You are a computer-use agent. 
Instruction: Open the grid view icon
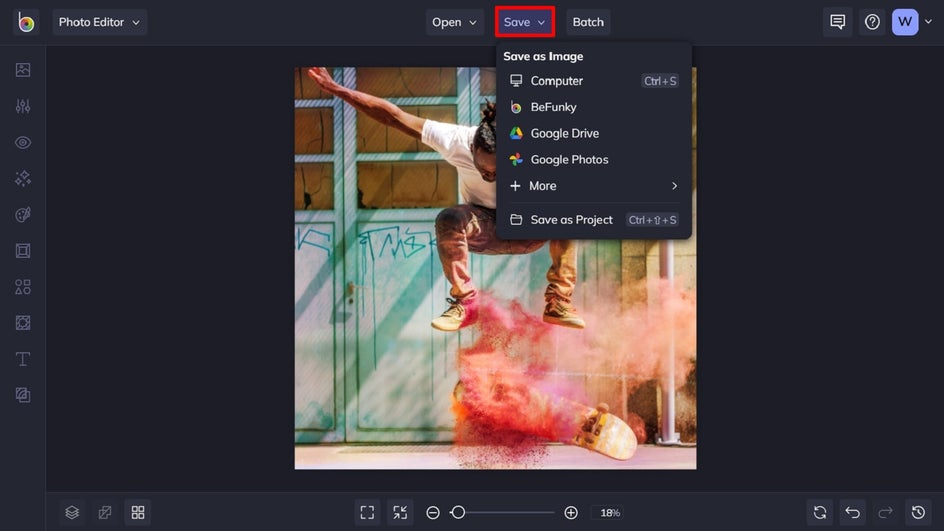138,512
